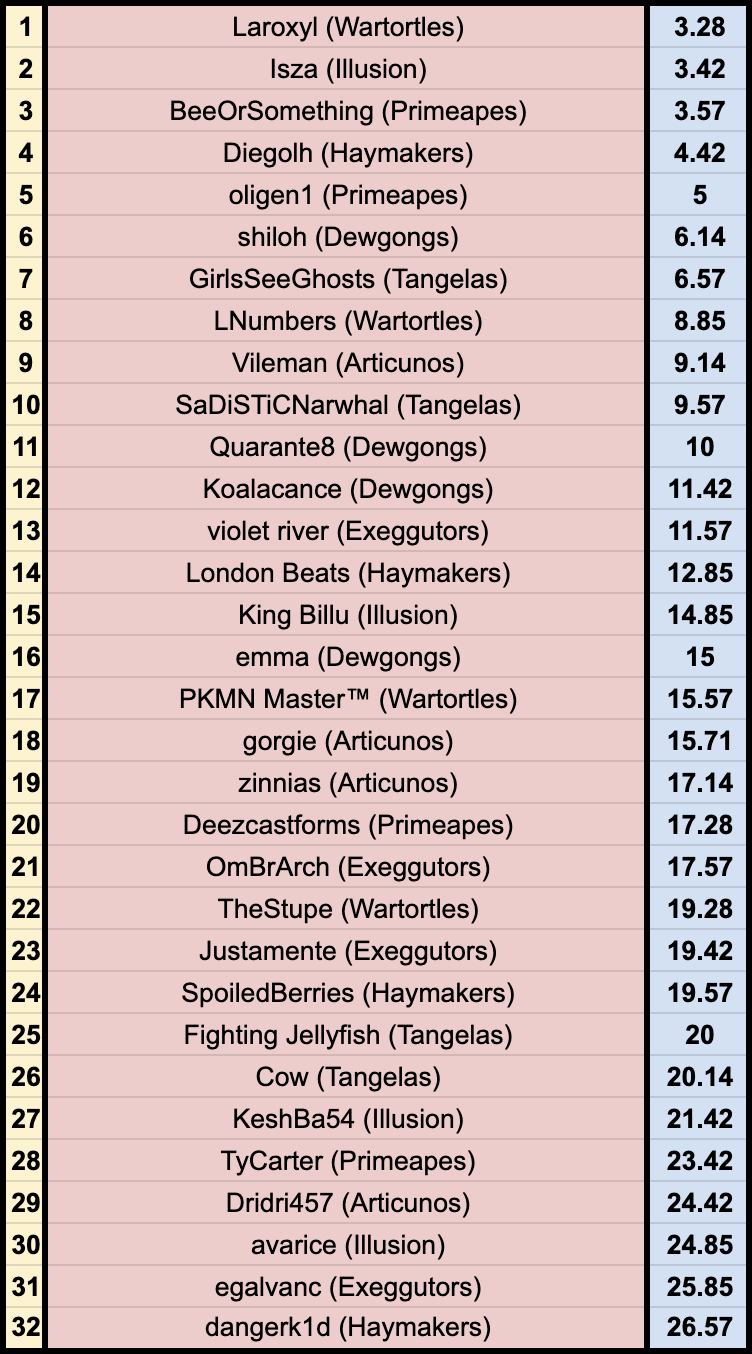Click the Dridri457 (Articunos) entry
Viewport: 752px width, 1354px height.
(347, 1203)
